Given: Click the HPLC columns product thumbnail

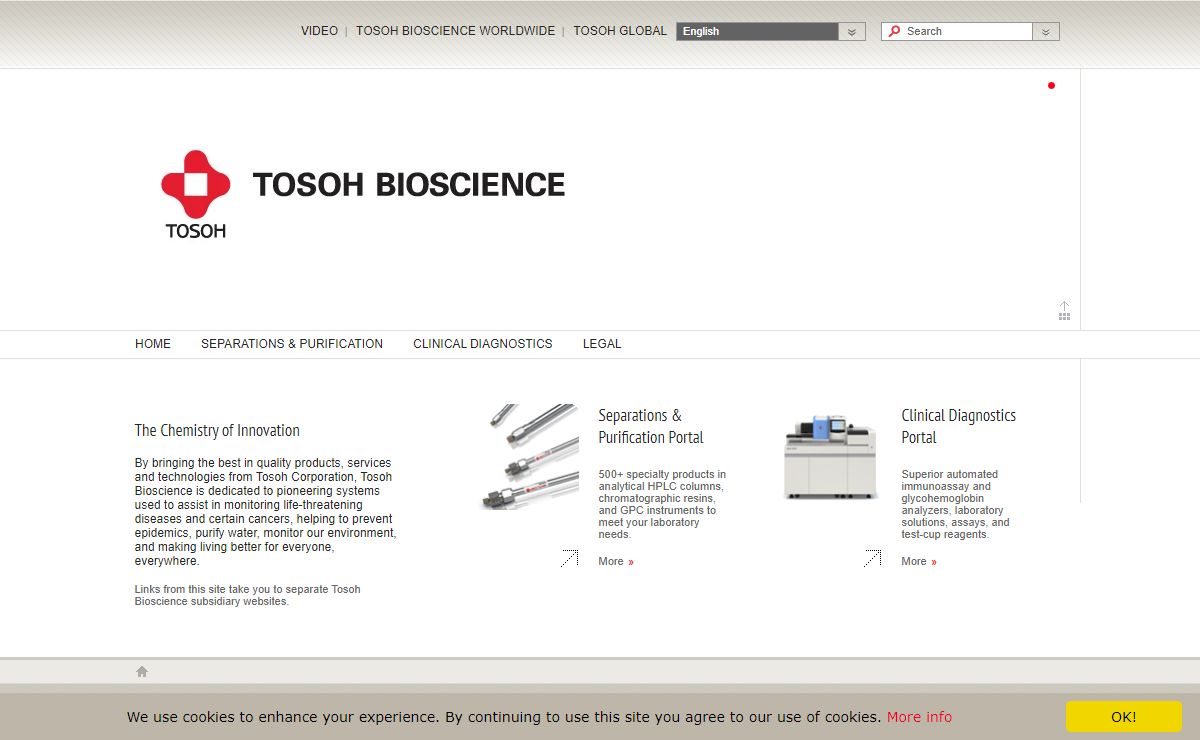Looking at the screenshot, I should tap(530, 457).
